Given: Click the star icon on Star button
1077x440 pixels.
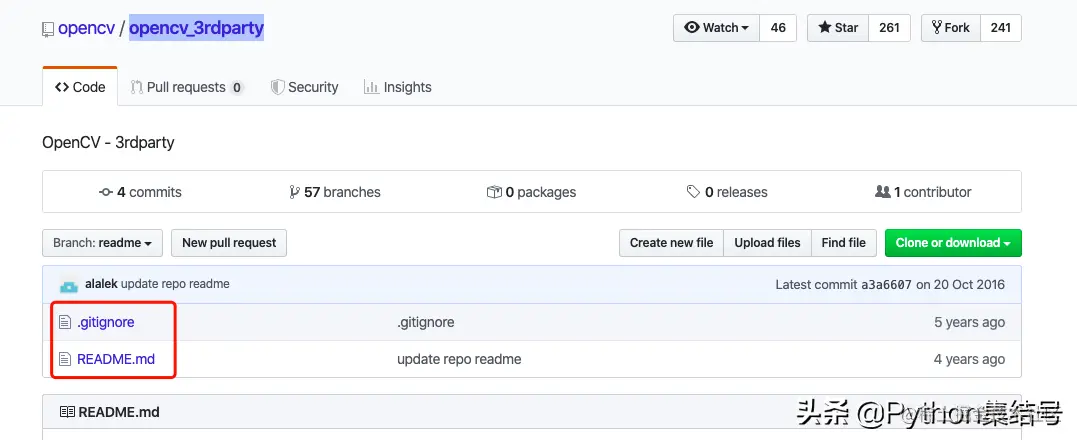Looking at the screenshot, I should [824, 27].
